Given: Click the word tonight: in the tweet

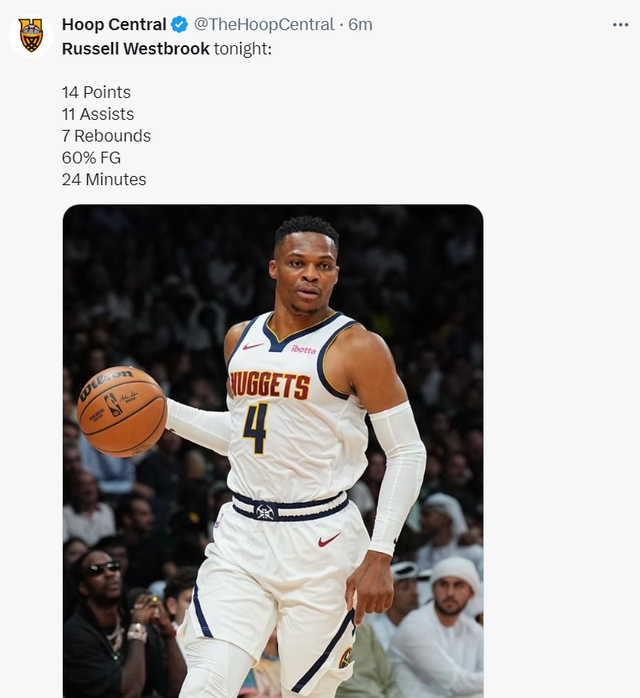Looking at the screenshot, I should tap(243, 49).
